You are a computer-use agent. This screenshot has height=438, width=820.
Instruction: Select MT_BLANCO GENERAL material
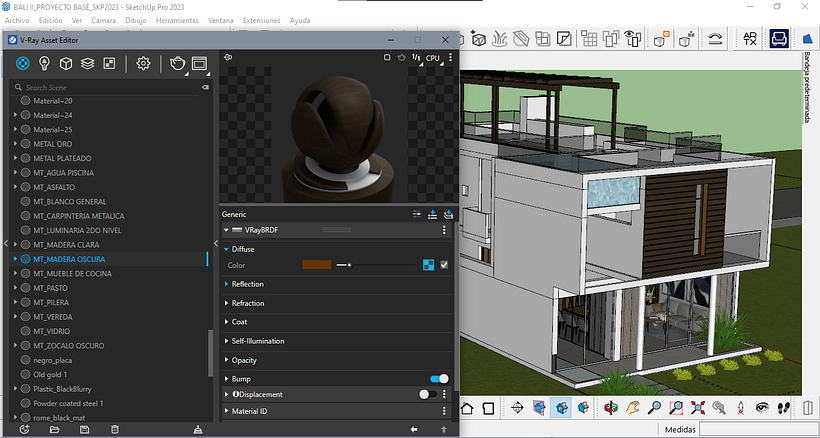[x=70, y=201]
